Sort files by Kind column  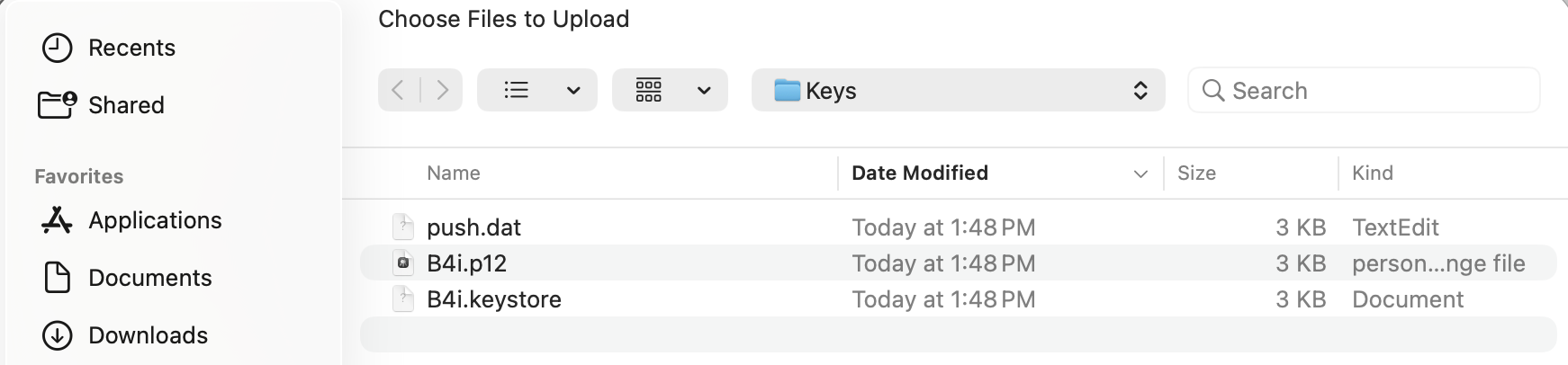(1372, 174)
